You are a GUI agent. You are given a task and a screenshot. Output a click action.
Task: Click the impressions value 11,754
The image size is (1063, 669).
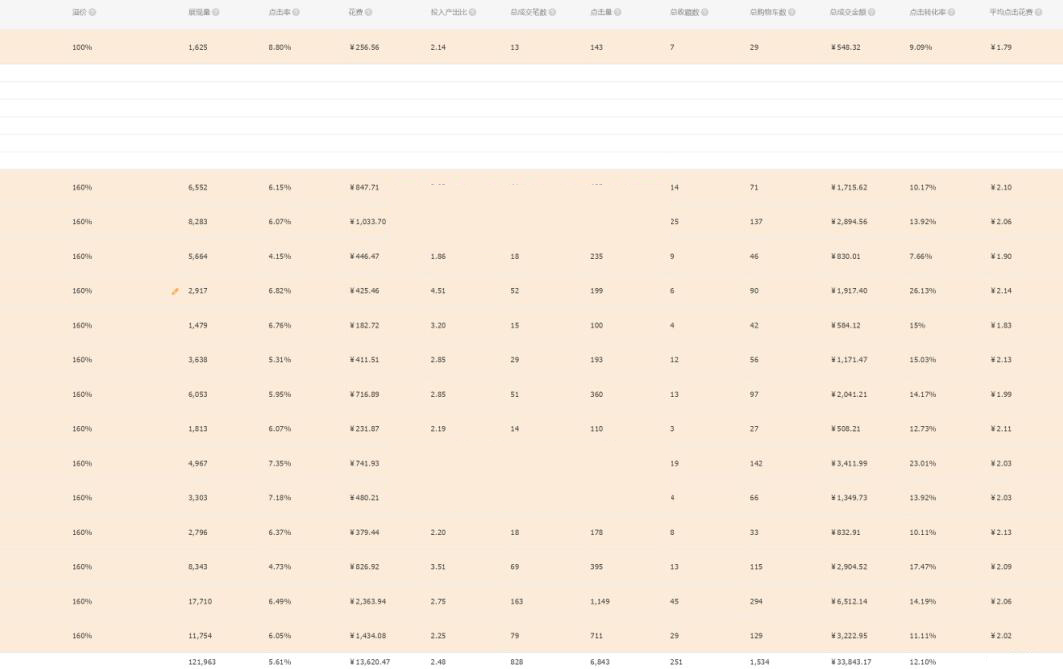coord(200,636)
